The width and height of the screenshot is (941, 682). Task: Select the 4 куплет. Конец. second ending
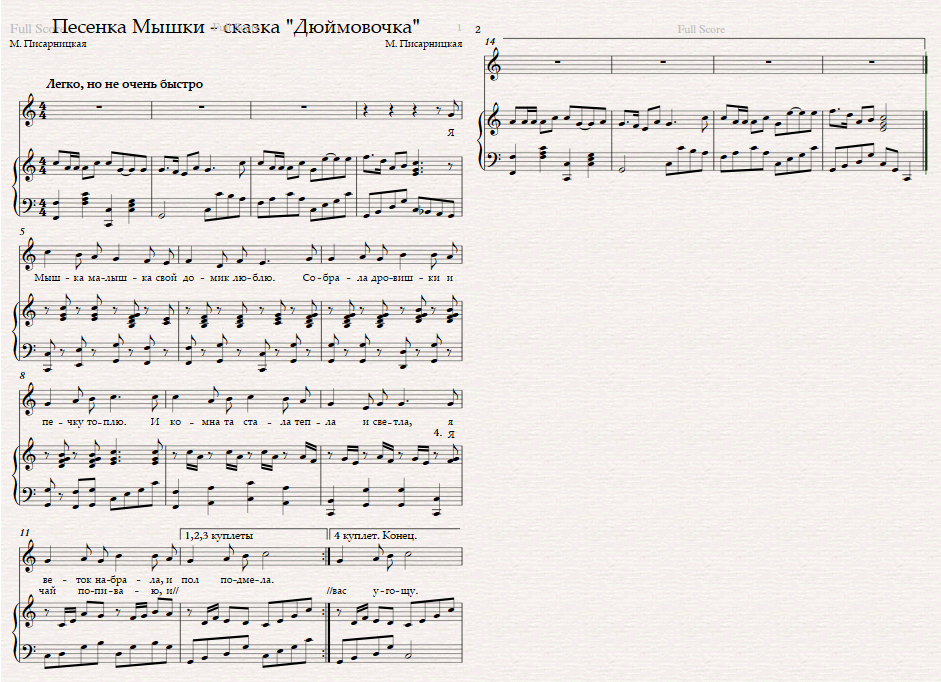pyautogui.click(x=375, y=536)
